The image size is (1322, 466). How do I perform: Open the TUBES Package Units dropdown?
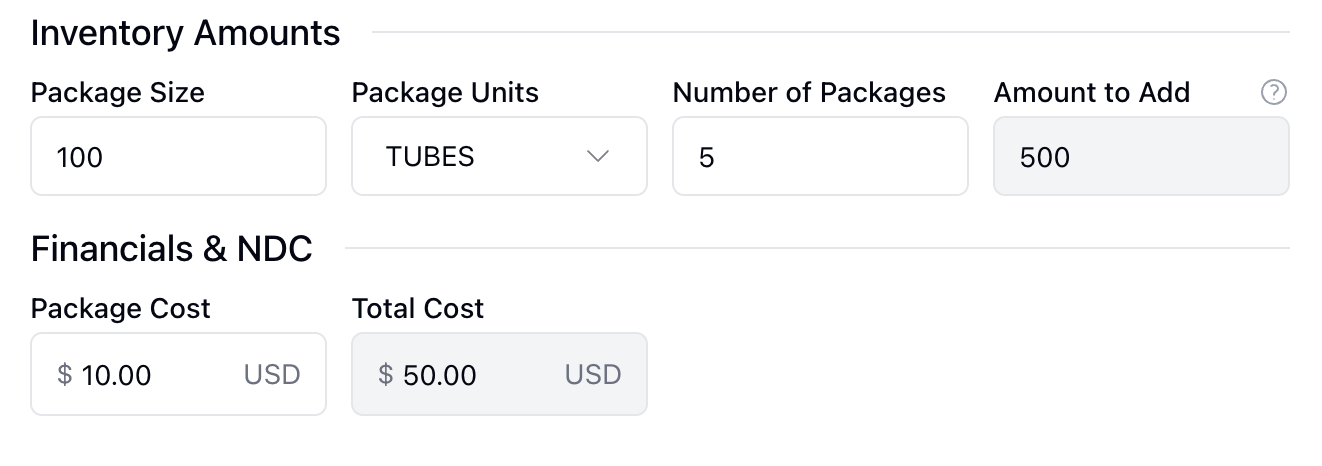[x=498, y=157]
